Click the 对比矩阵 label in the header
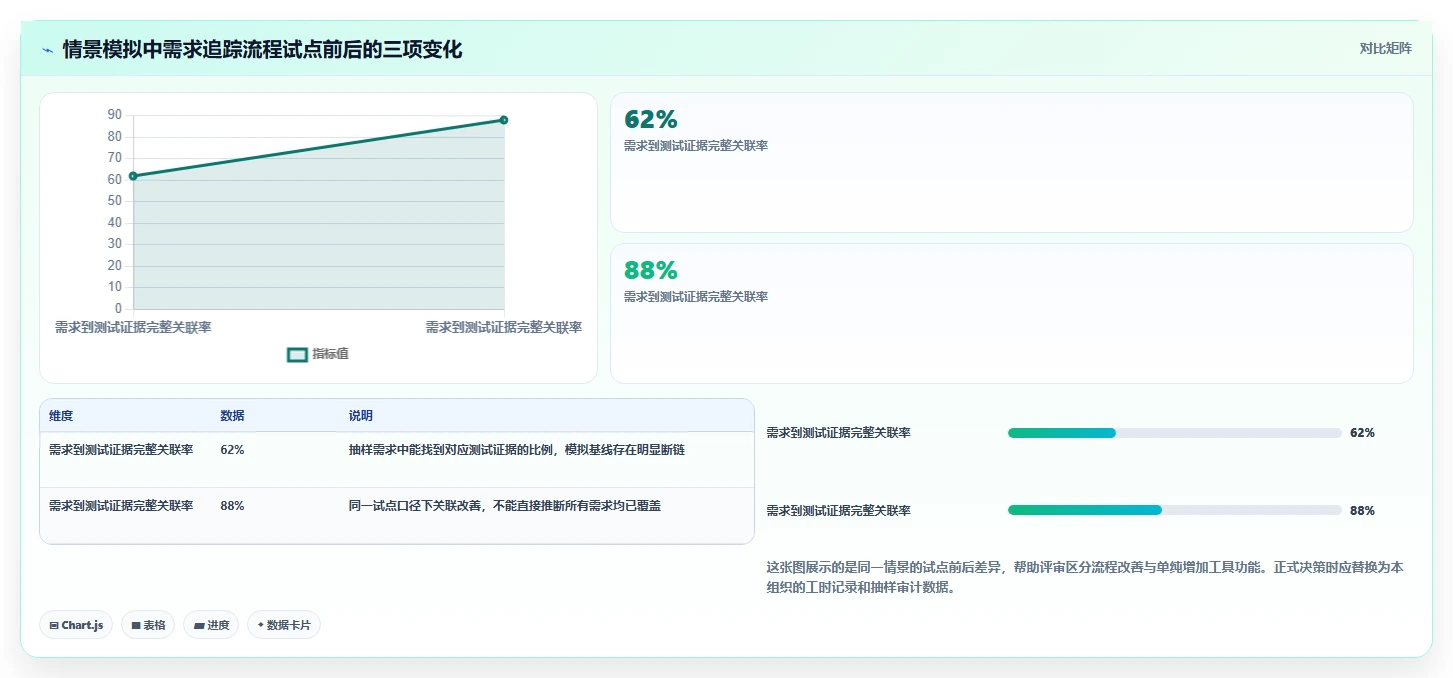Image resolution: width=1453 pixels, height=678 pixels. point(1385,48)
